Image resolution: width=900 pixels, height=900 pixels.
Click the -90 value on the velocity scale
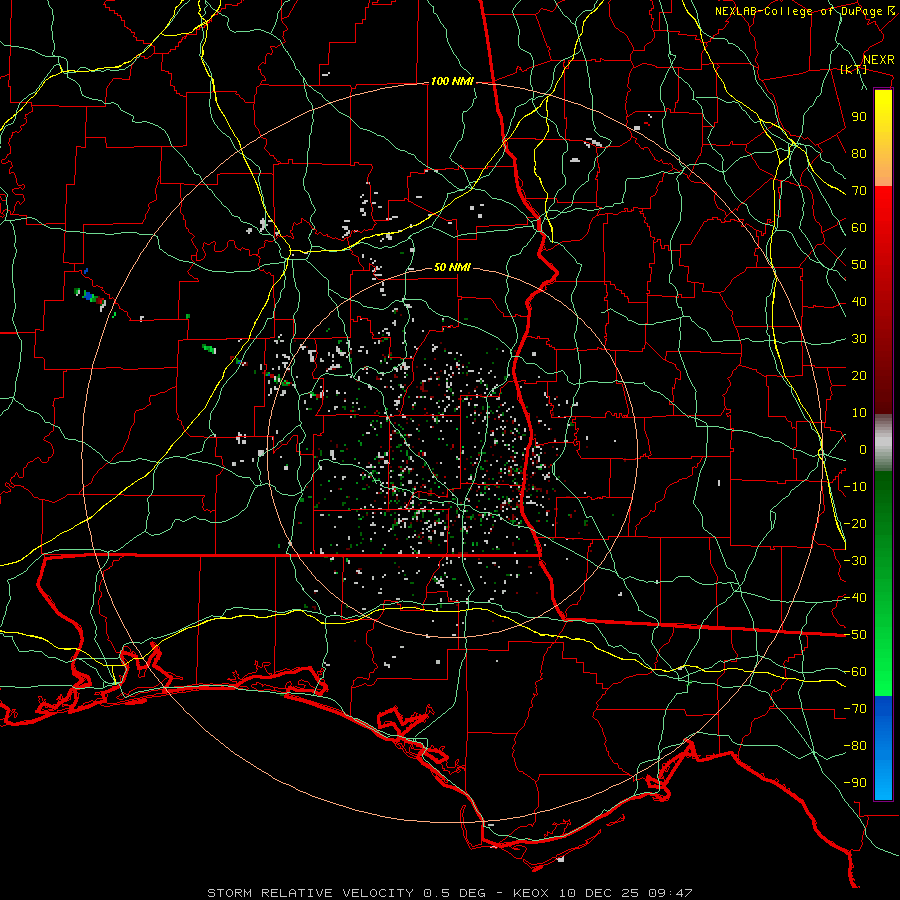point(855,783)
